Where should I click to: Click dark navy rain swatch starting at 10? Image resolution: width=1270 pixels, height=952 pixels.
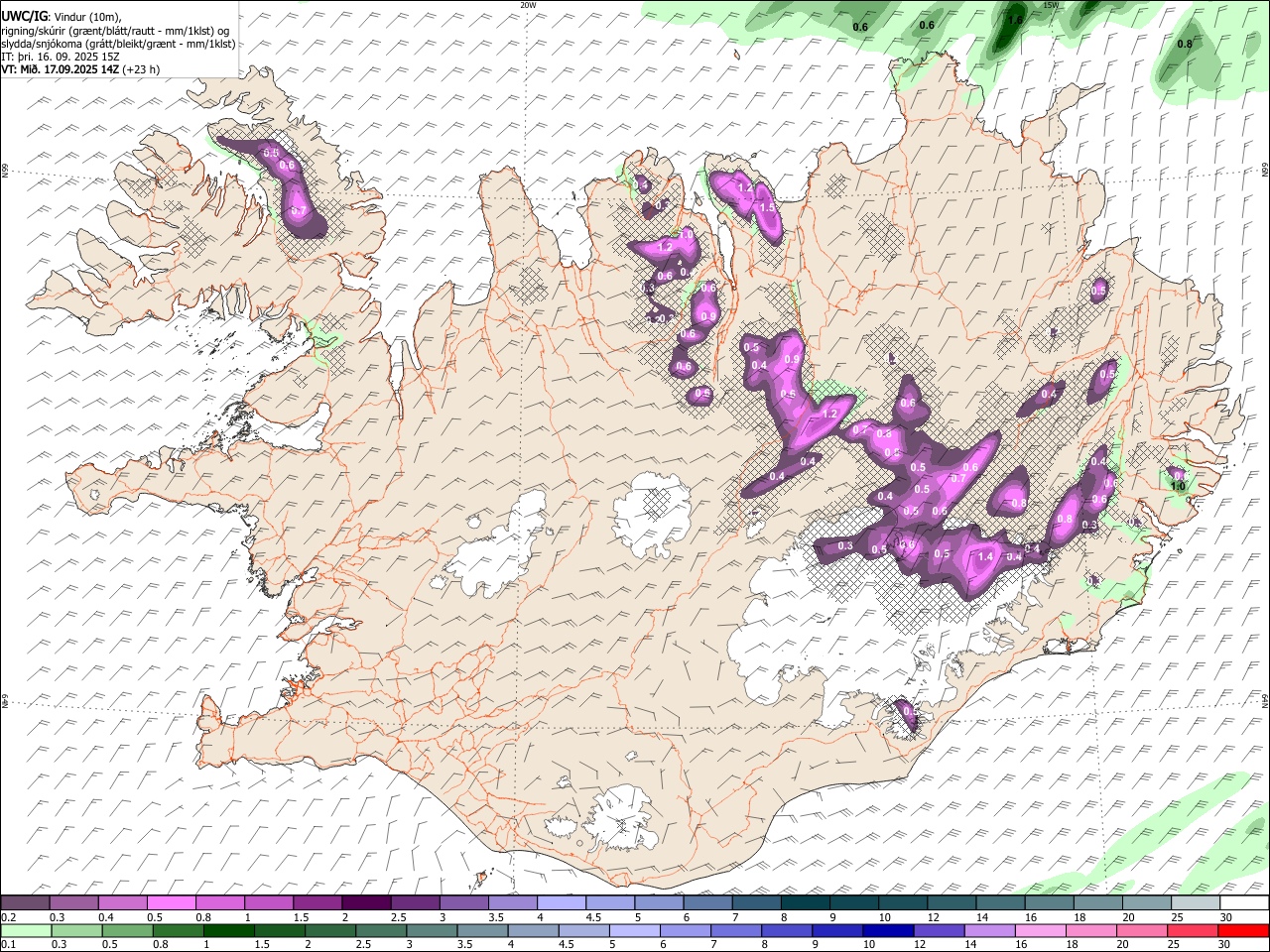pyautogui.click(x=887, y=930)
